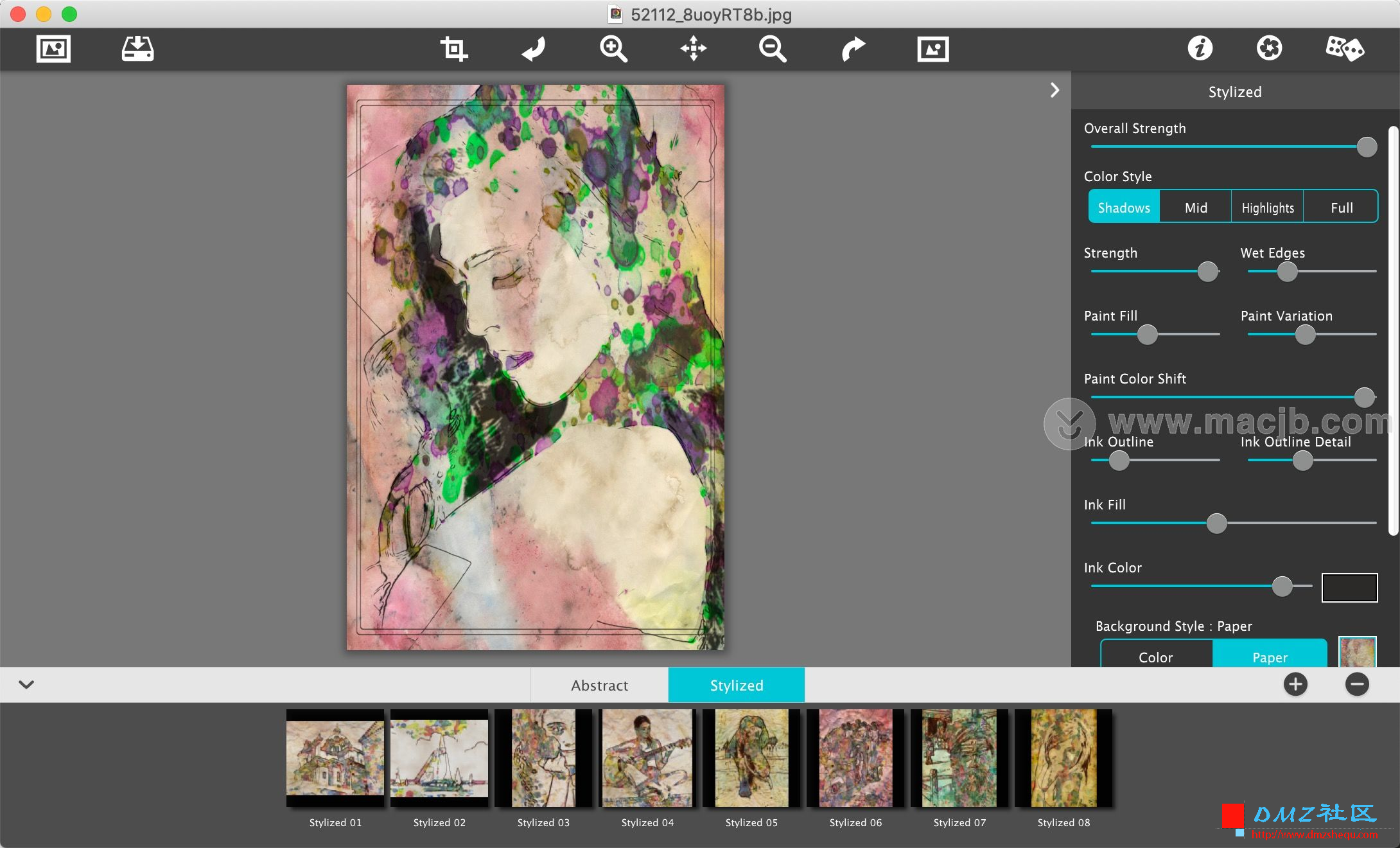Screen dimensions: 1400x848
Task: Adjust the Strength slider handle
Action: pos(1208,272)
